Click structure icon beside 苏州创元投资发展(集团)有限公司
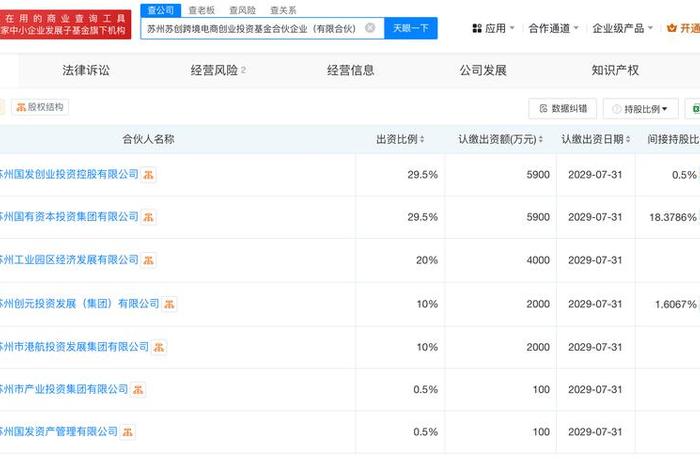 point(169,304)
